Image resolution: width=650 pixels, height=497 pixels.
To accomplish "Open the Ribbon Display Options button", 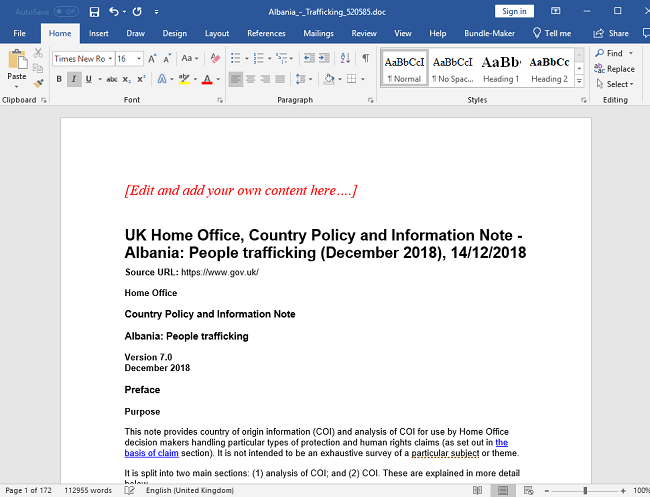I will [555, 11].
